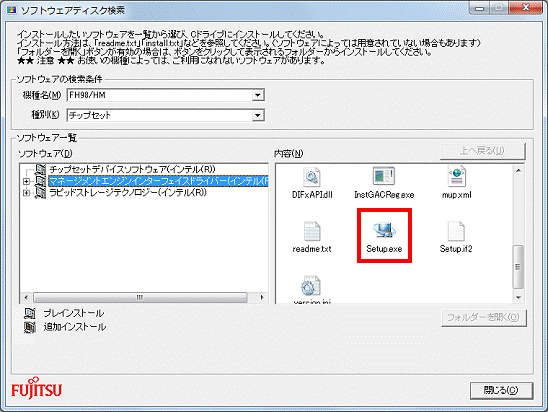This screenshot has height=412, width=548.
Task: Select チップセットデバイスソフトウェア(インテル(R)) entry
Action: coord(132,169)
